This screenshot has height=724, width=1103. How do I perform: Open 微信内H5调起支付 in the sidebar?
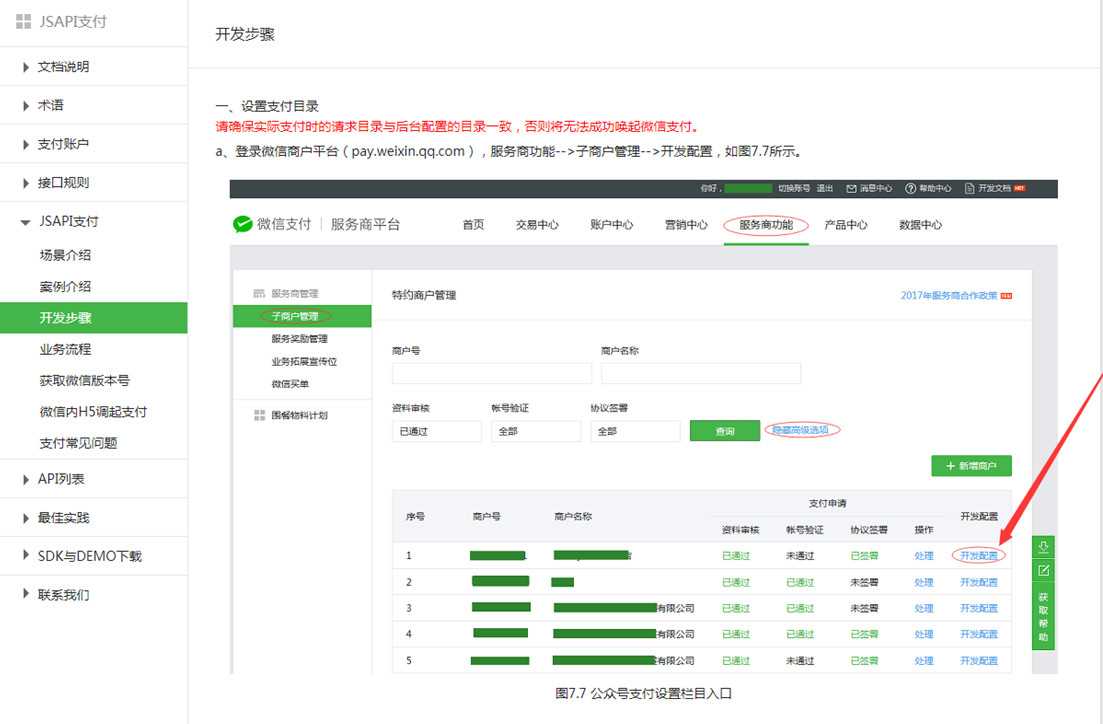pos(94,412)
